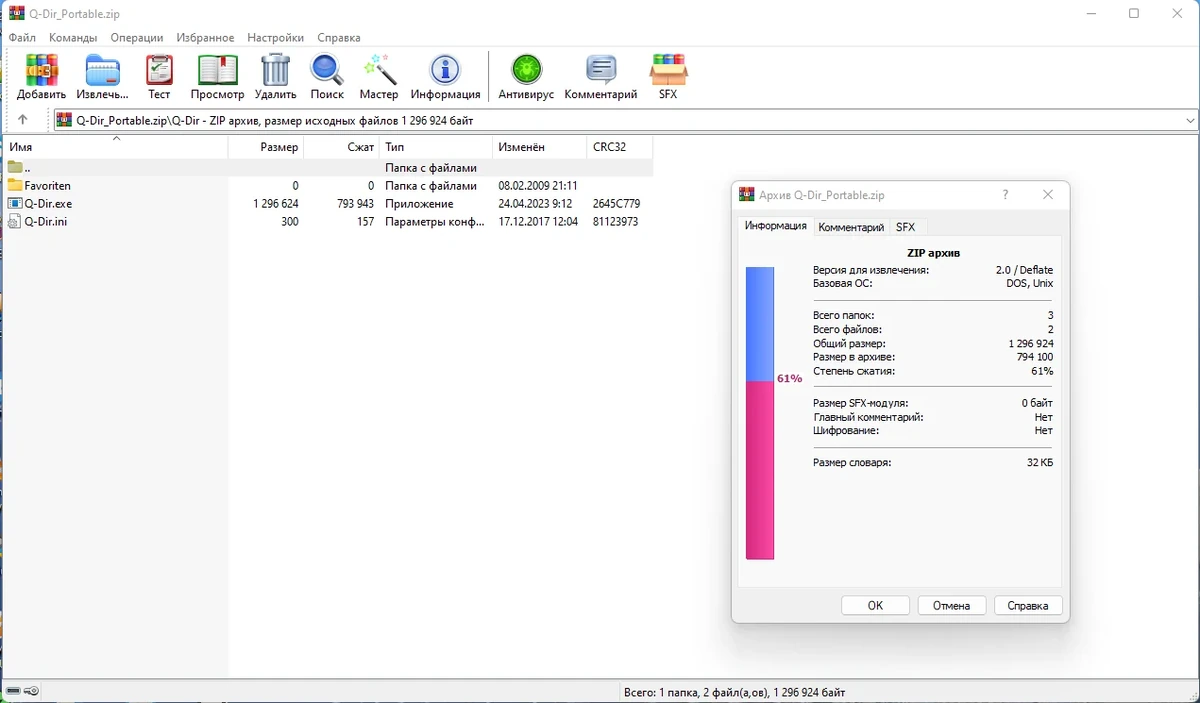Image resolution: width=1200 pixels, height=703 pixels.
Task: Click the archive icon in address bar
Action: [64, 120]
